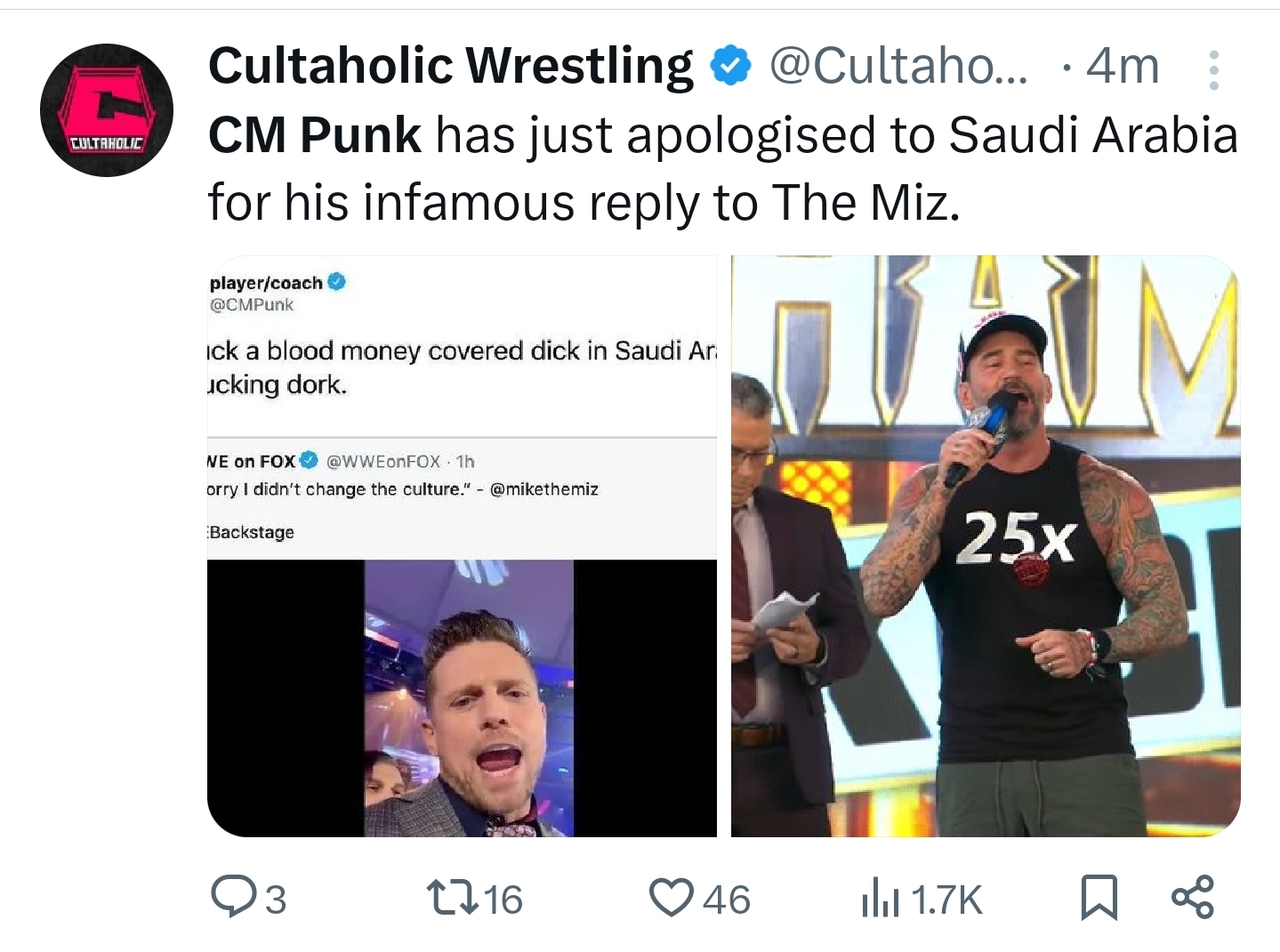
Task: Bookmark this post
Action: [1099, 897]
